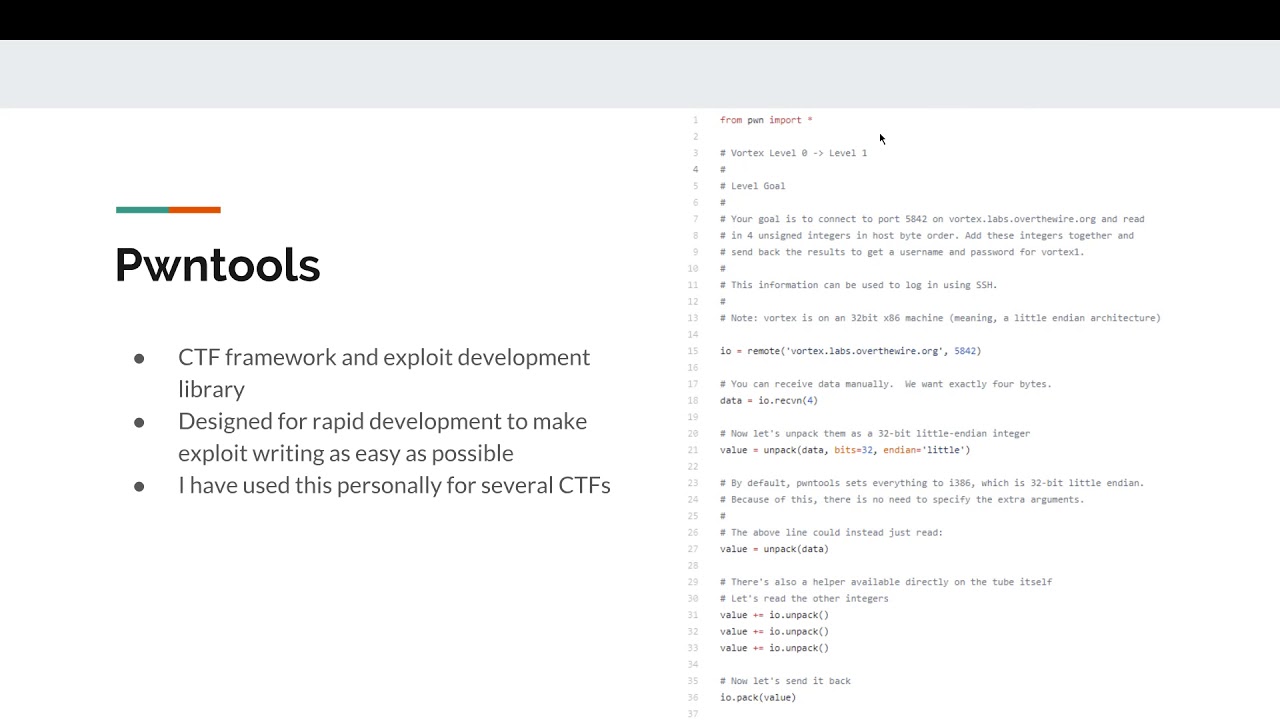Click comment 'You can receive data manually.'

tap(885, 384)
